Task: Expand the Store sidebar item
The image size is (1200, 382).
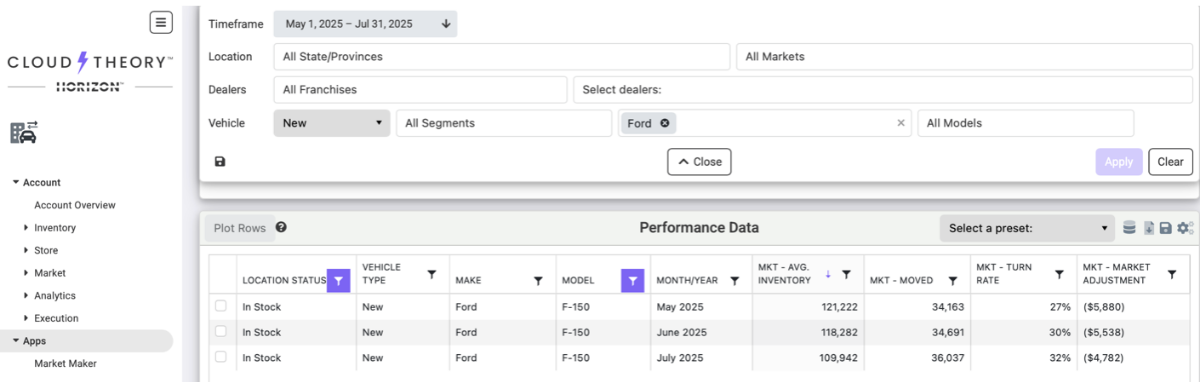Action: coord(26,251)
